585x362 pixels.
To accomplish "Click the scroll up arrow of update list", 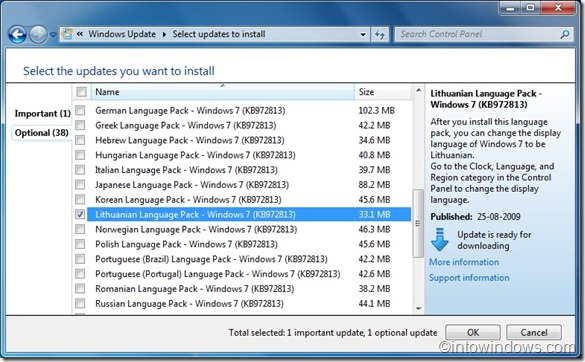I will (418, 90).
